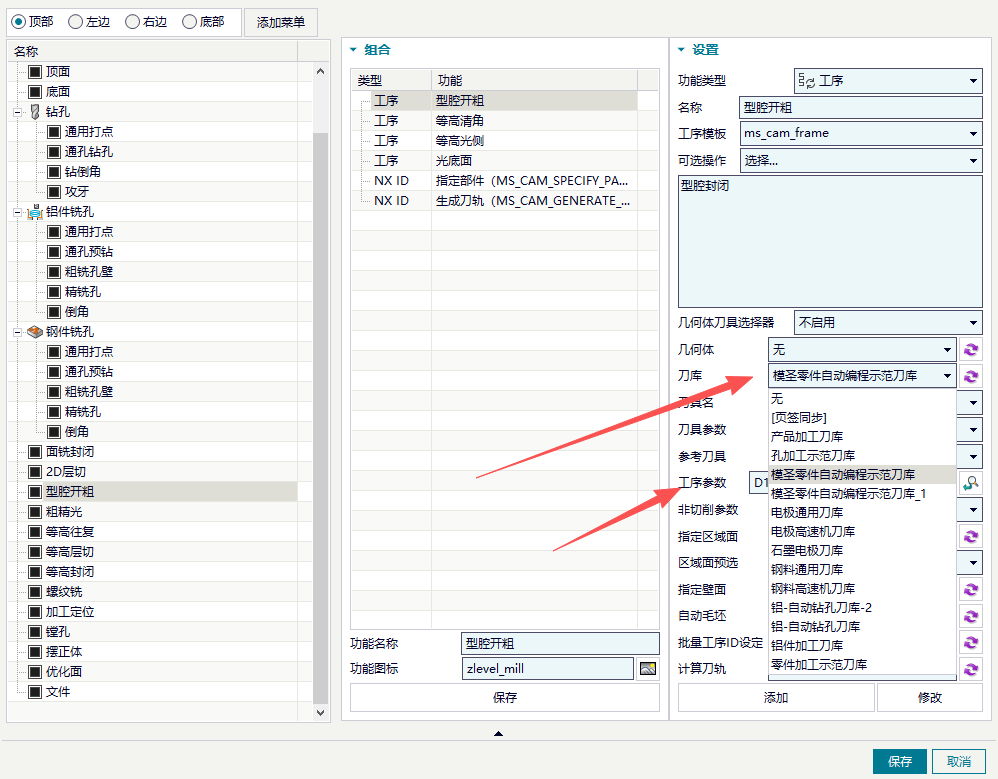Select the 底部 radio button
Screen dimensions: 998x779
click(189, 22)
